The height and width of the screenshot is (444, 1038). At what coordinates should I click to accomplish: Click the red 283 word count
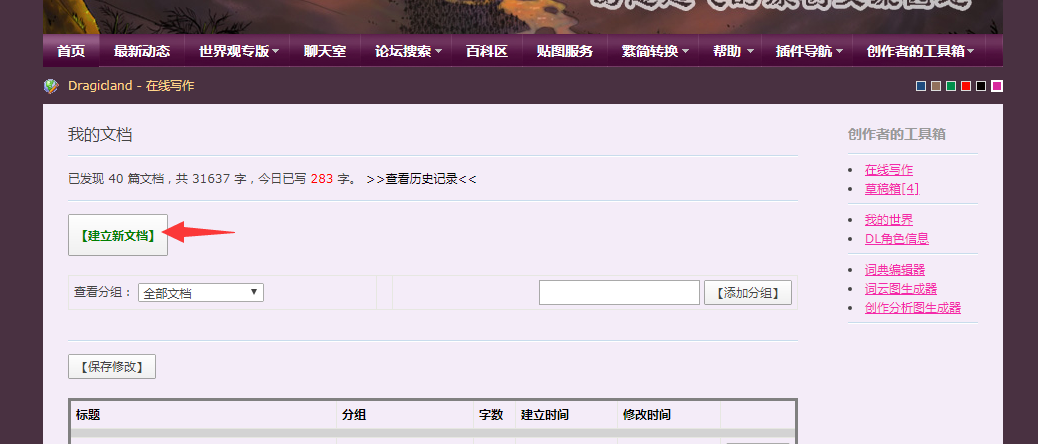tap(322, 179)
